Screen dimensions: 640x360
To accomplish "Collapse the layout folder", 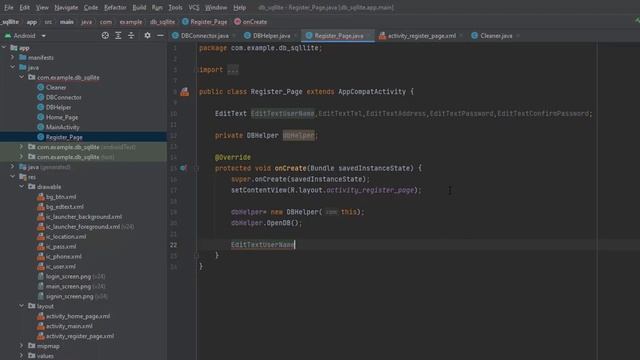I will click(x=22, y=305).
